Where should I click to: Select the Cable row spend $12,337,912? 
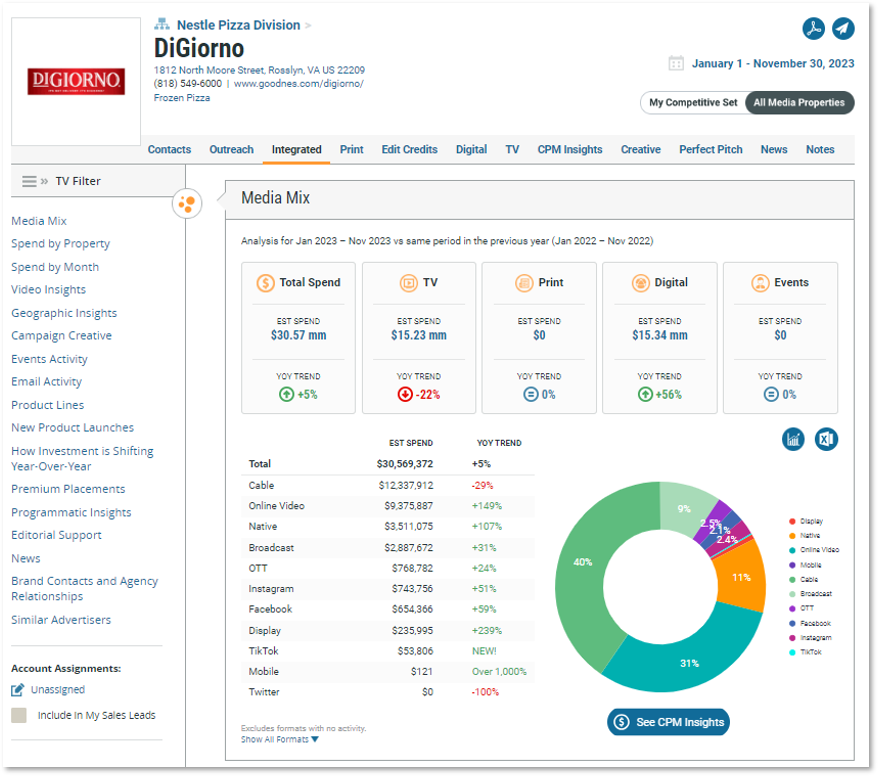pos(405,485)
